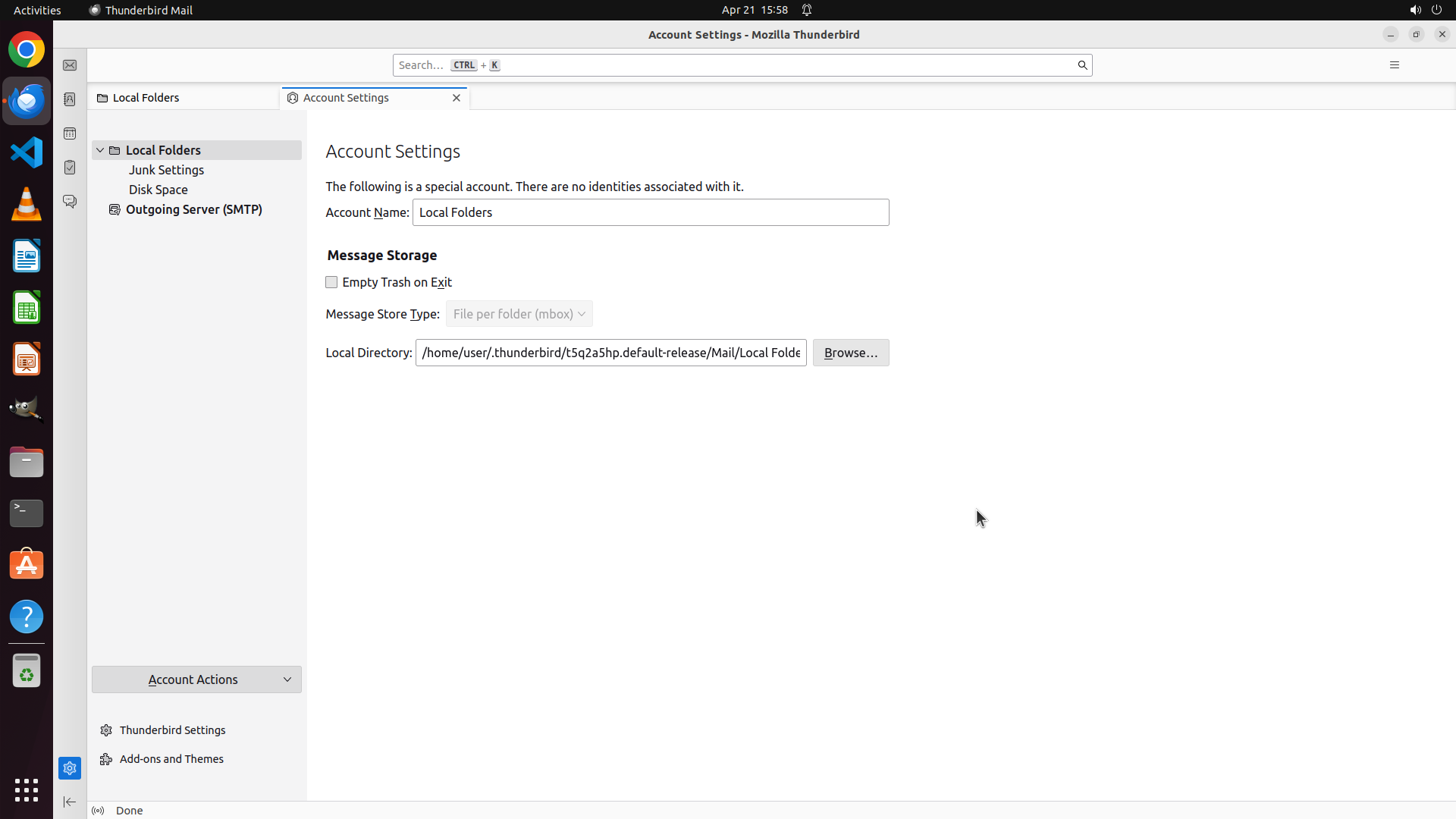This screenshot has height=819, width=1456.
Task: Click the Account Name text field
Action: (x=650, y=212)
